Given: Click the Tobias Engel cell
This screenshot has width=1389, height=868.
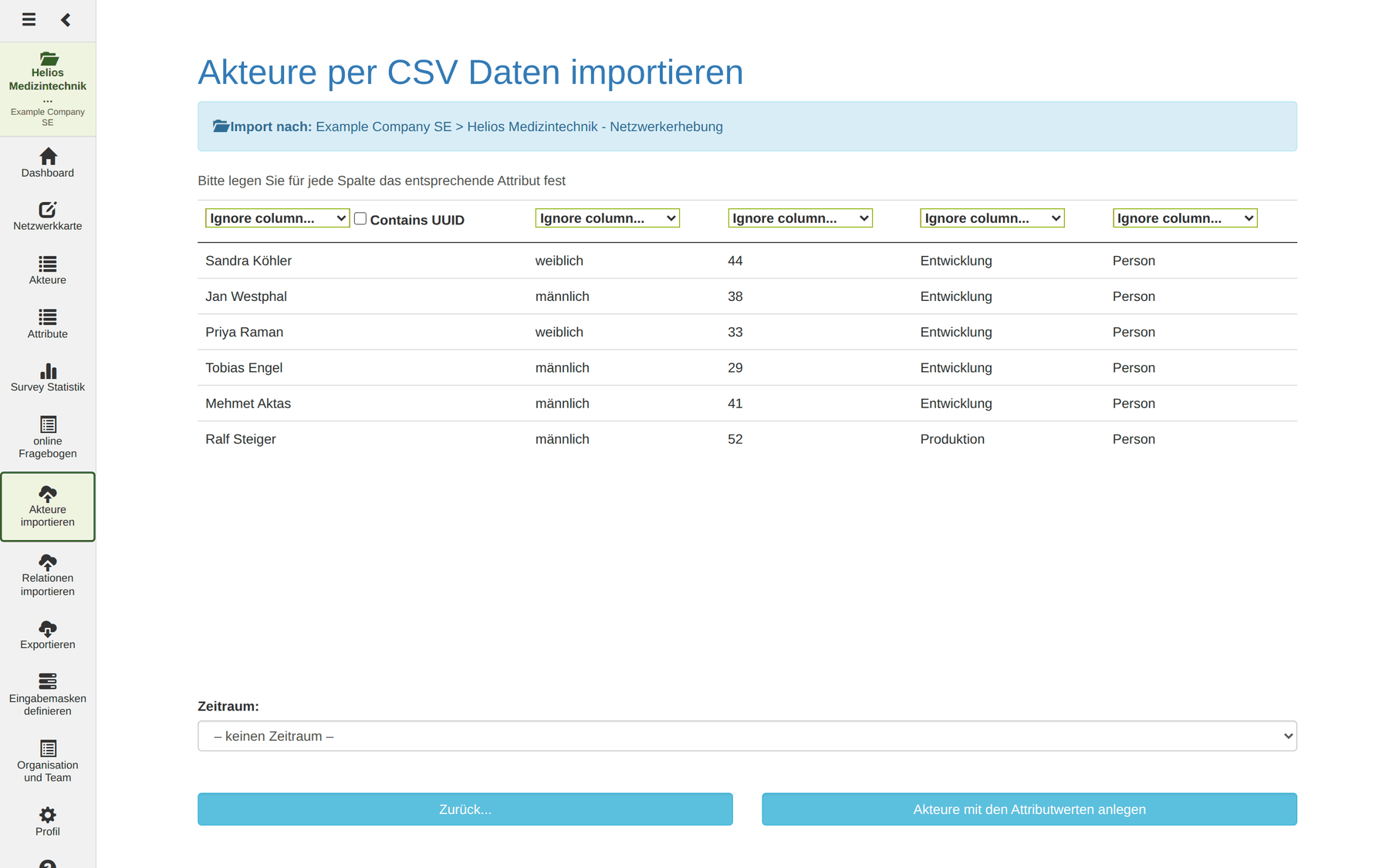Looking at the screenshot, I should [x=244, y=368].
